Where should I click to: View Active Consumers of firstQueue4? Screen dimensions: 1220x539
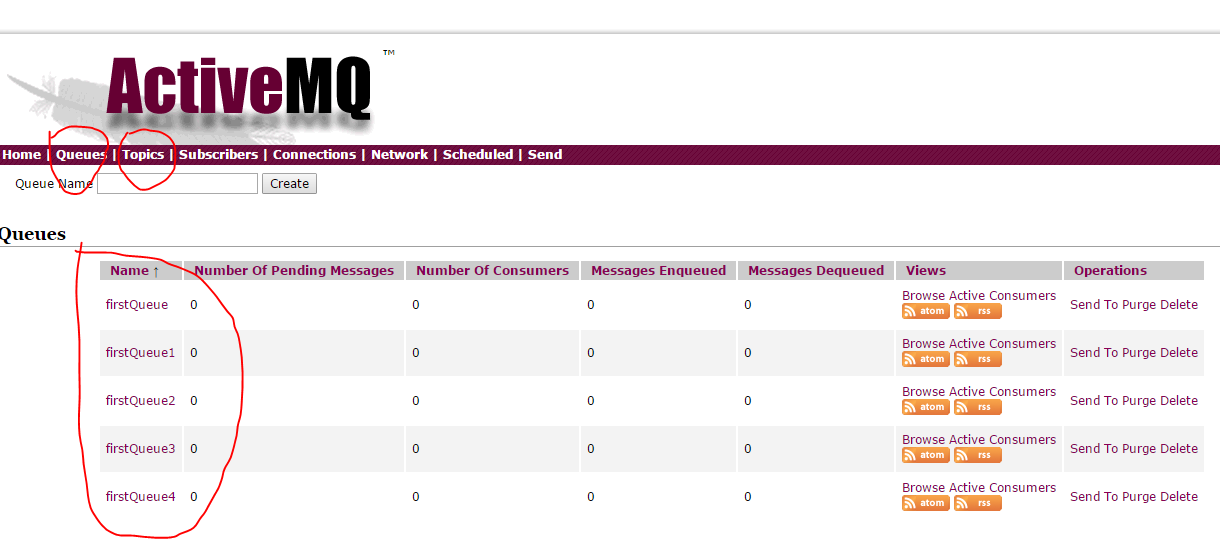[x=1002, y=488]
